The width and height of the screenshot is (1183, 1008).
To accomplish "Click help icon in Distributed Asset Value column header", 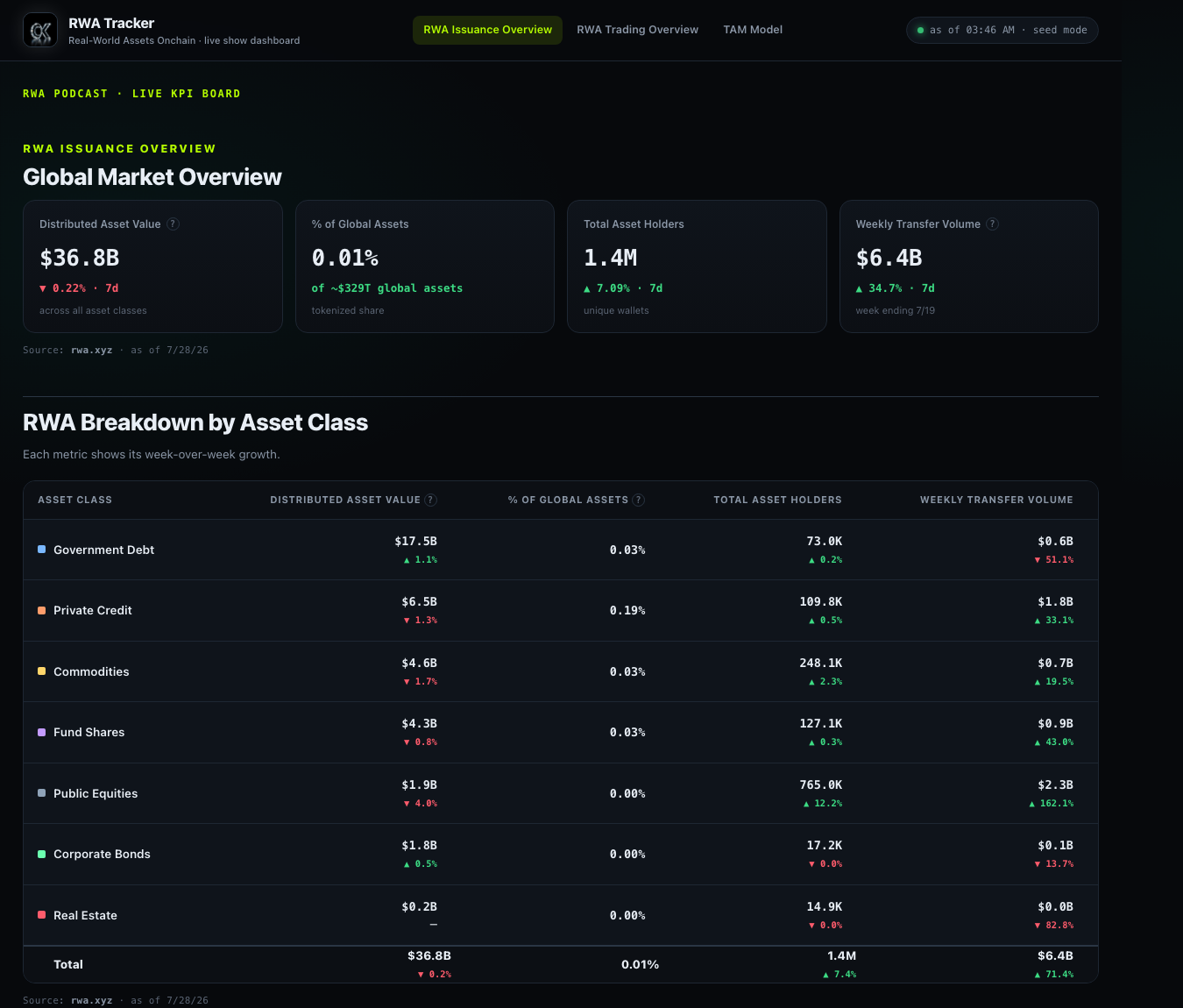I will 431,500.
